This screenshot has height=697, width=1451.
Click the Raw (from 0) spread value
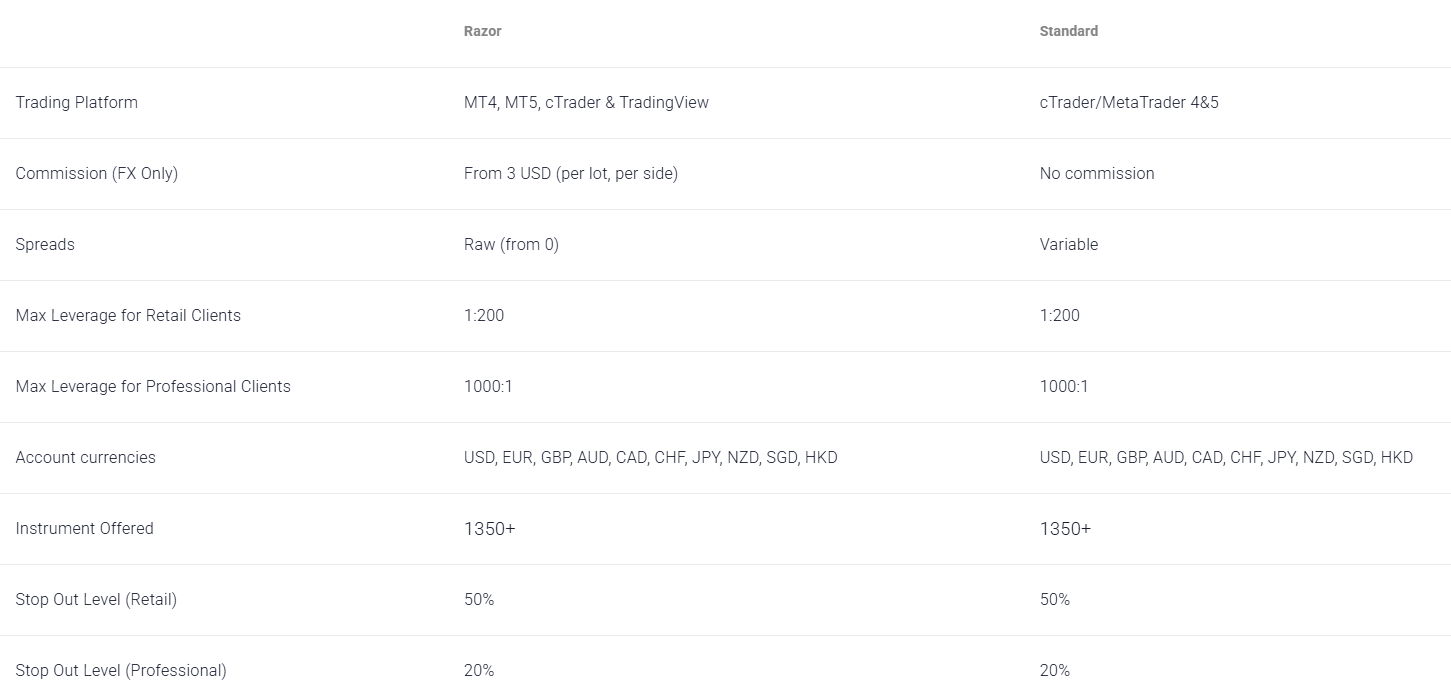511,244
